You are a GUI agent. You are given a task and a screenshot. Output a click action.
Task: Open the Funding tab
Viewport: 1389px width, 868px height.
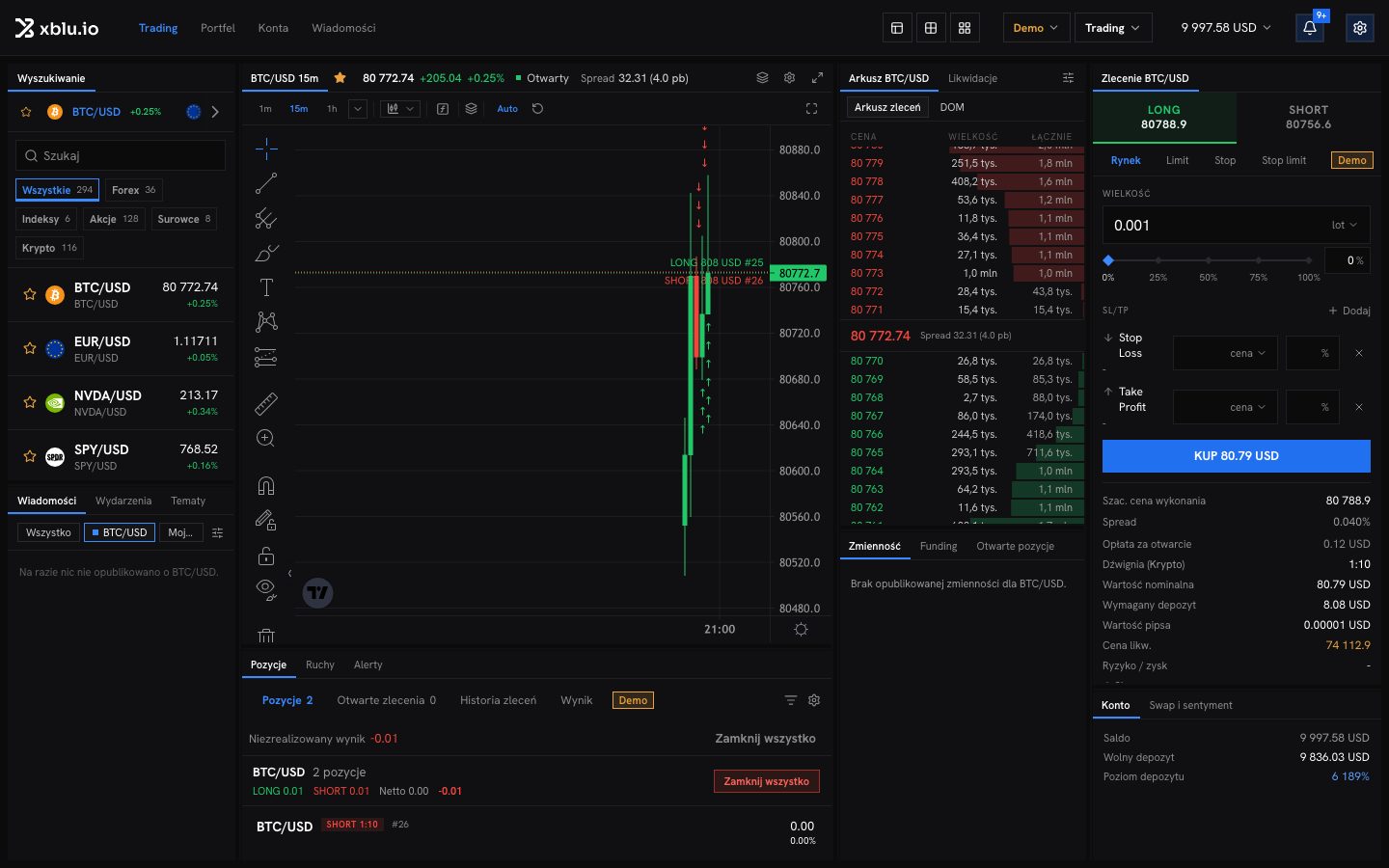[x=939, y=546]
